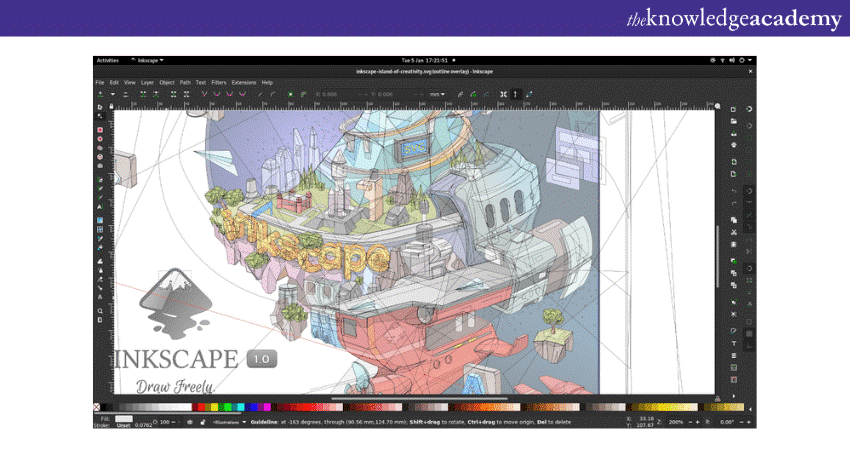Toggle current layer lock in status bar
The height and width of the screenshot is (450, 850).
pos(203,422)
